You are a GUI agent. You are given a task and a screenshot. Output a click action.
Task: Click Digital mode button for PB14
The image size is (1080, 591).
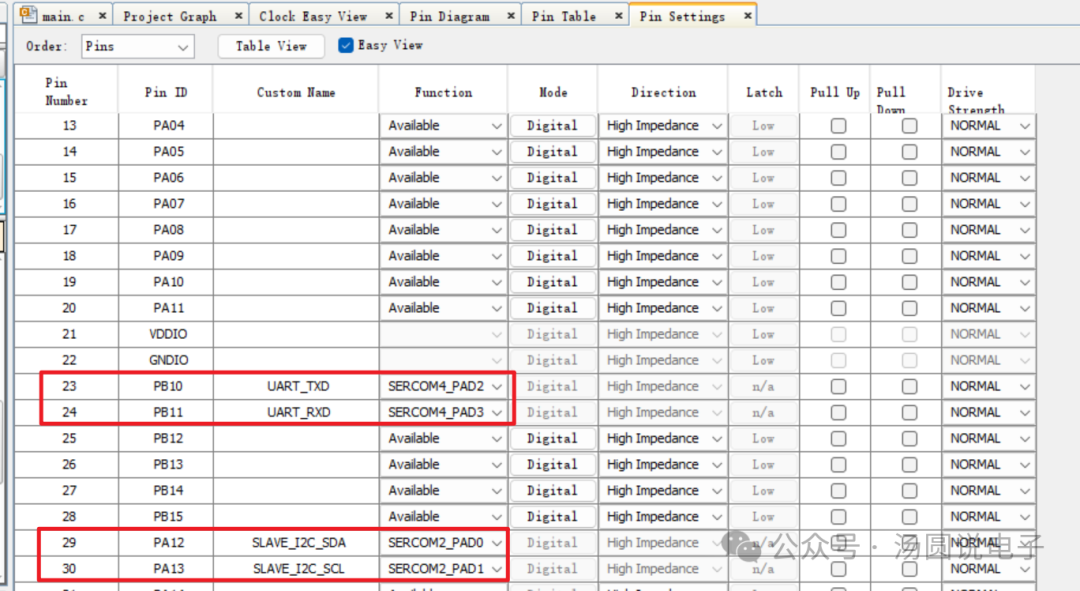click(552, 491)
